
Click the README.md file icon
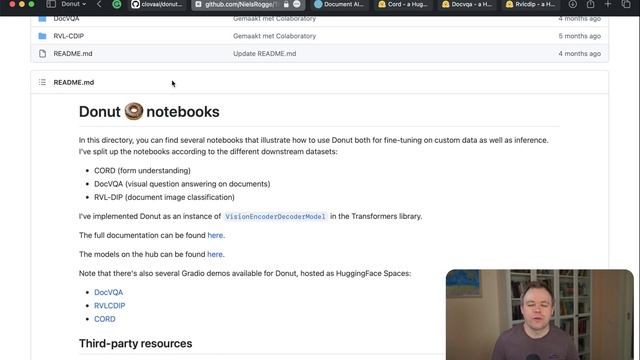coord(42,53)
